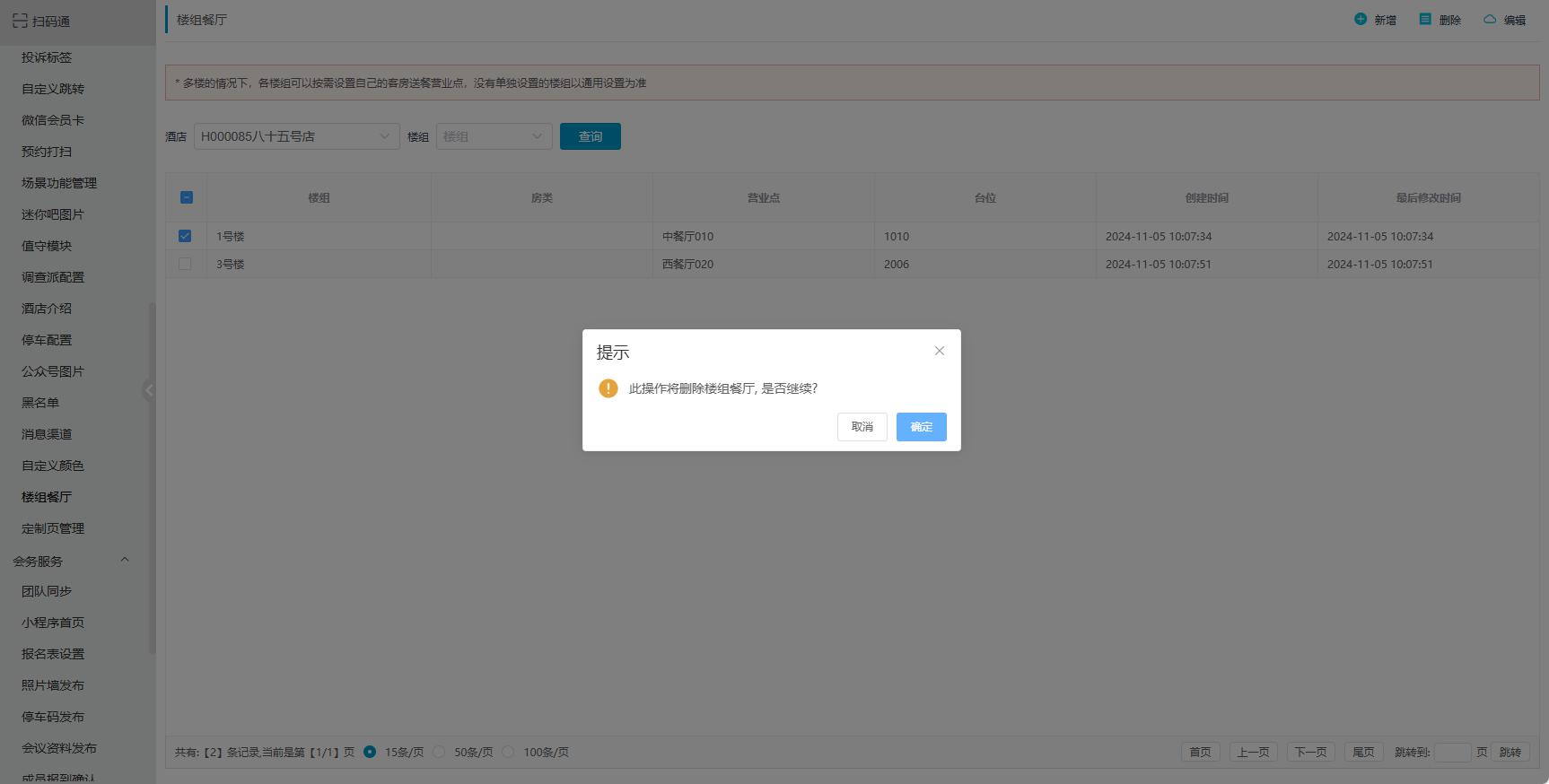This screenshot has width=1549, height=784.
Task: Open 楼组餐厅 in sidebar menu
Action: pos(47,497)
